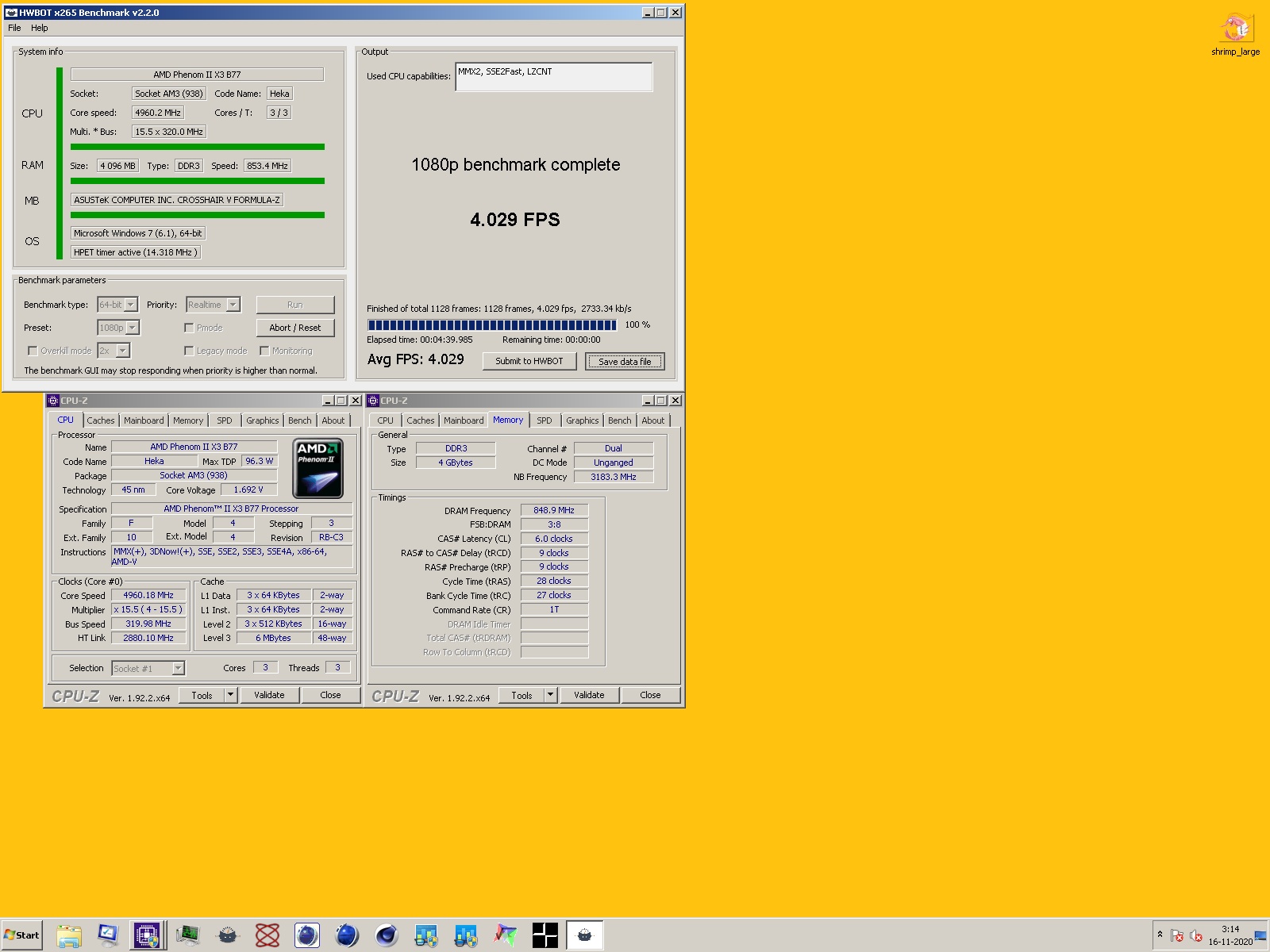
Task: Enable the Overkill mode checkbox
Action: coord(33,351)
